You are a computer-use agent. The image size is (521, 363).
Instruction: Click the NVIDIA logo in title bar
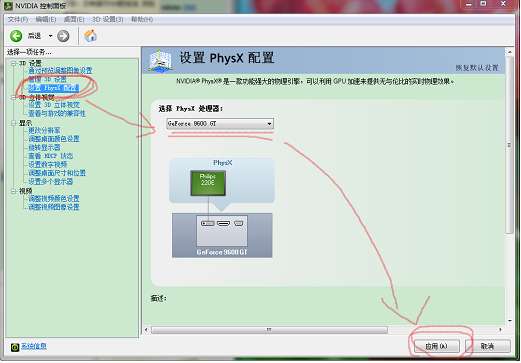point(7,5)
